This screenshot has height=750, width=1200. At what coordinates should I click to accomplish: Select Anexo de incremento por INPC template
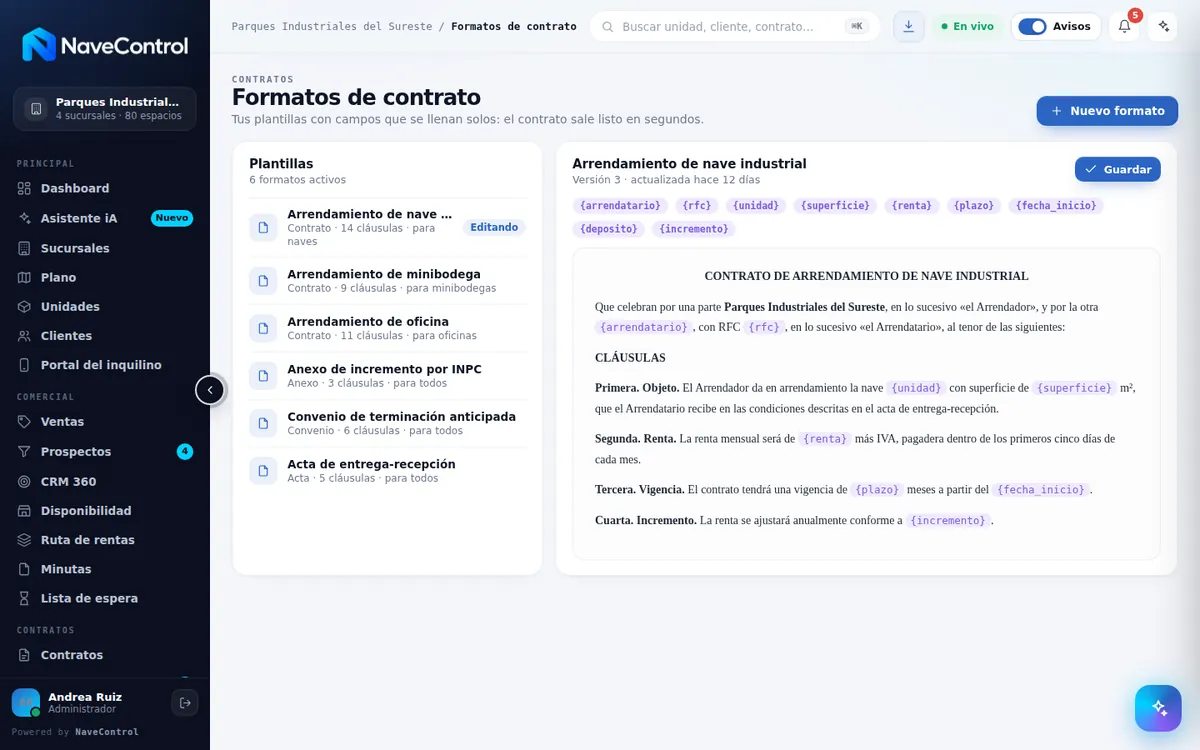387,376
